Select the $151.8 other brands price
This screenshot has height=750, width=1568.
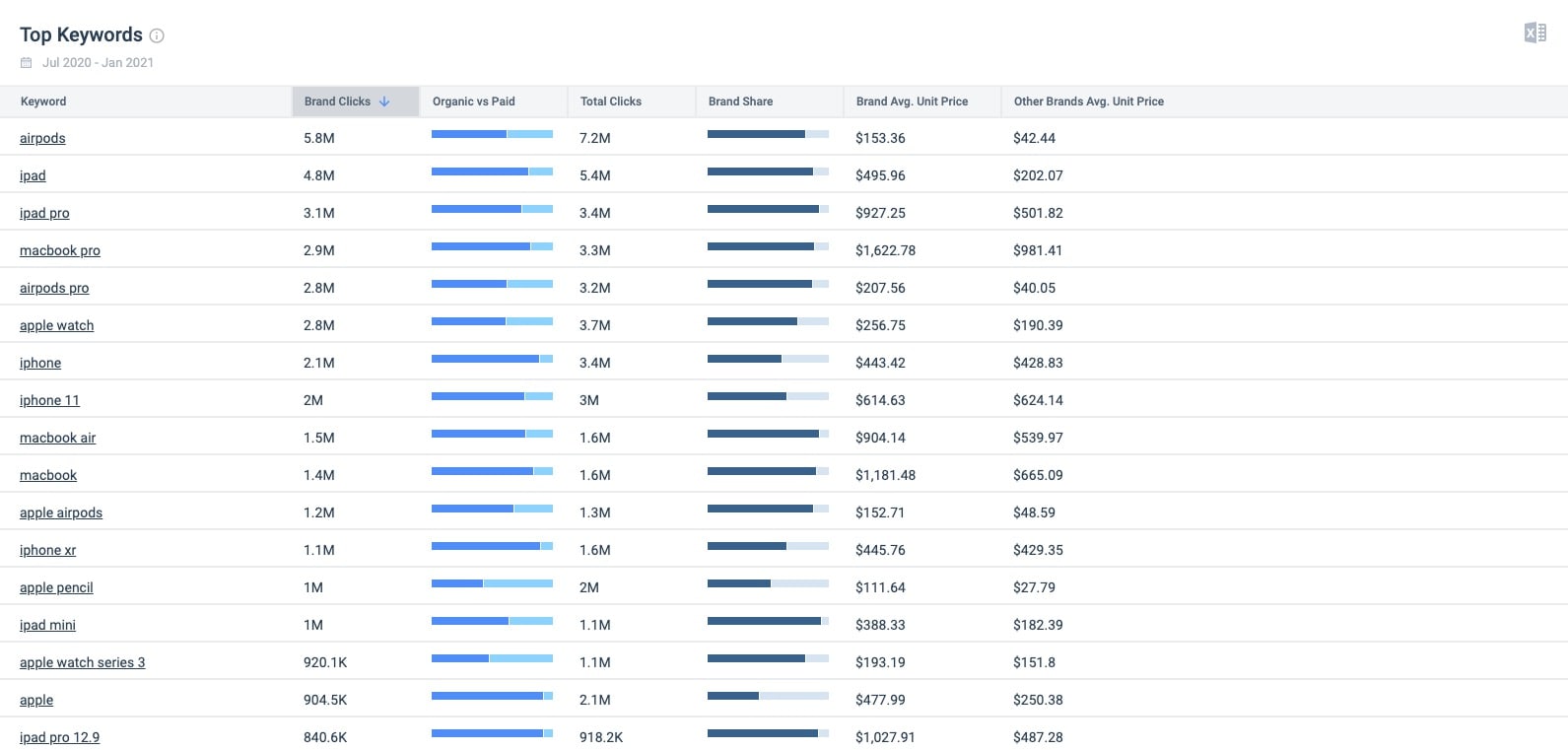pos(1034,662)
